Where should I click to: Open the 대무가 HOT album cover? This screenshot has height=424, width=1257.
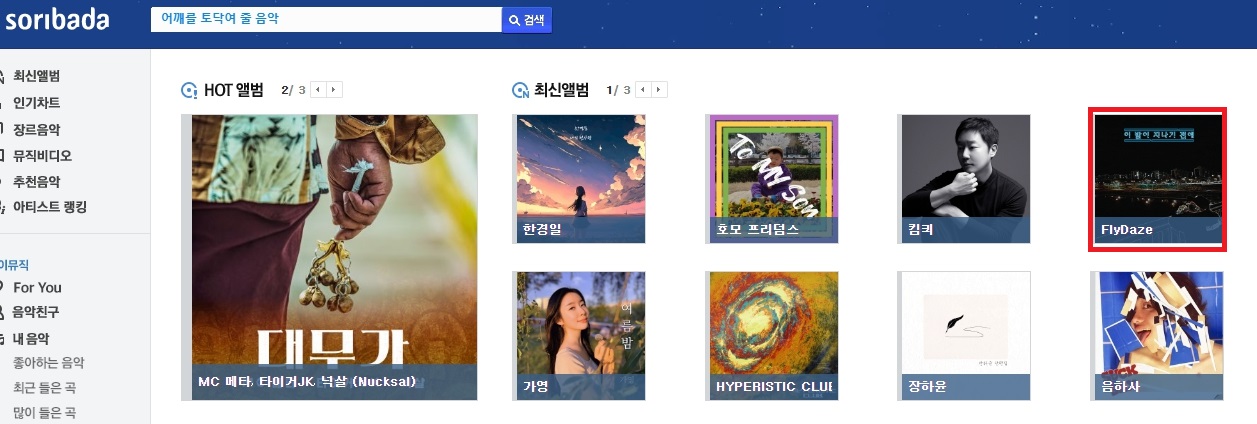pos(329,257)
